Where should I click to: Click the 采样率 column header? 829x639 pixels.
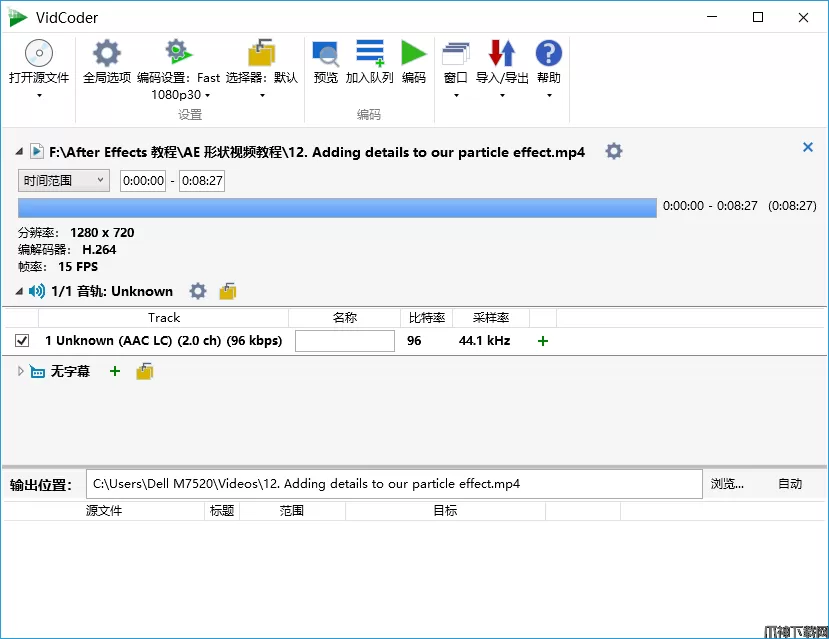click(491, 318)
